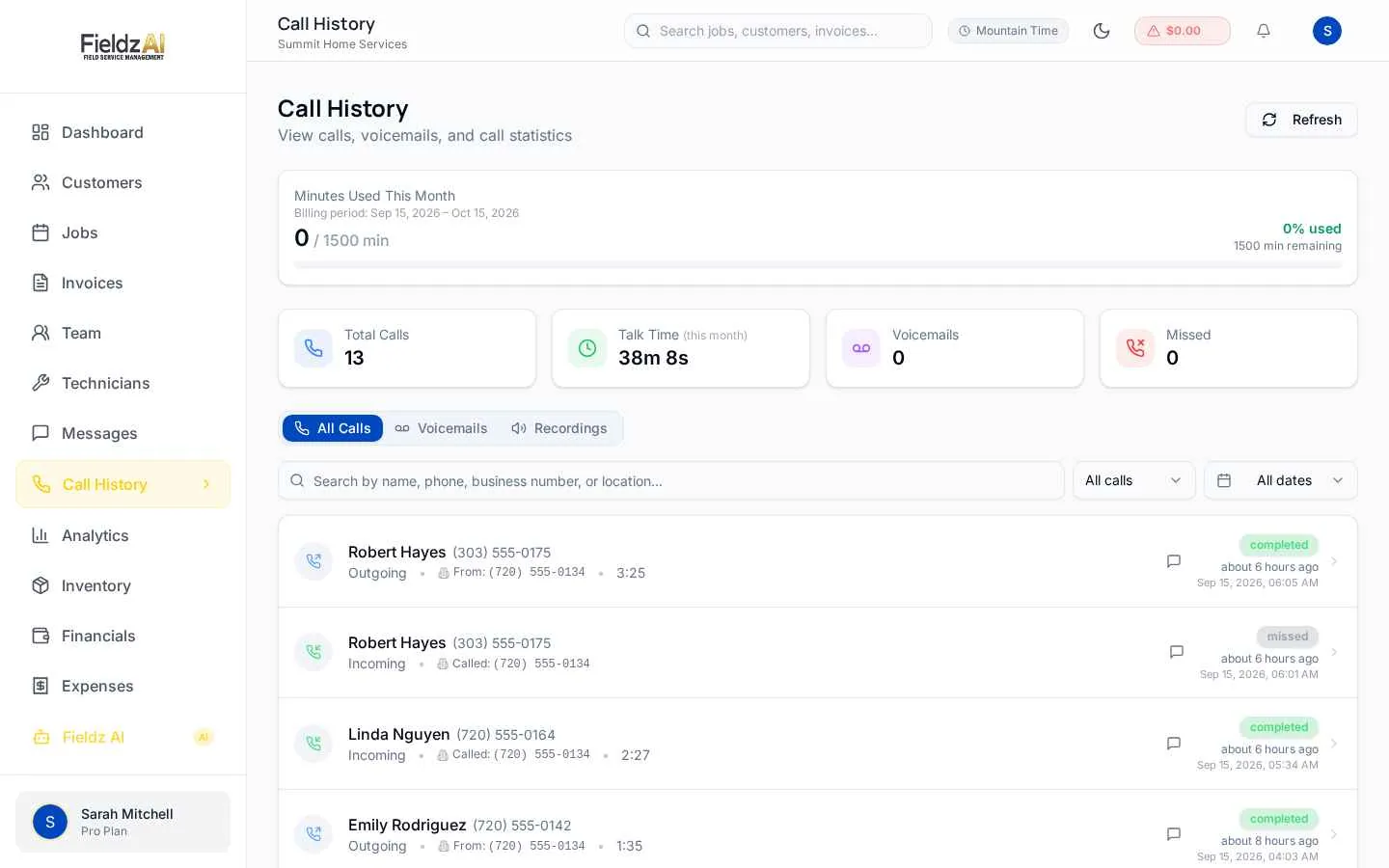Image resolution: width=1389 pixels, height=868 pixels.
Task: Click phone number (303) 555-0175 on outgoing call
Action: 502,553
